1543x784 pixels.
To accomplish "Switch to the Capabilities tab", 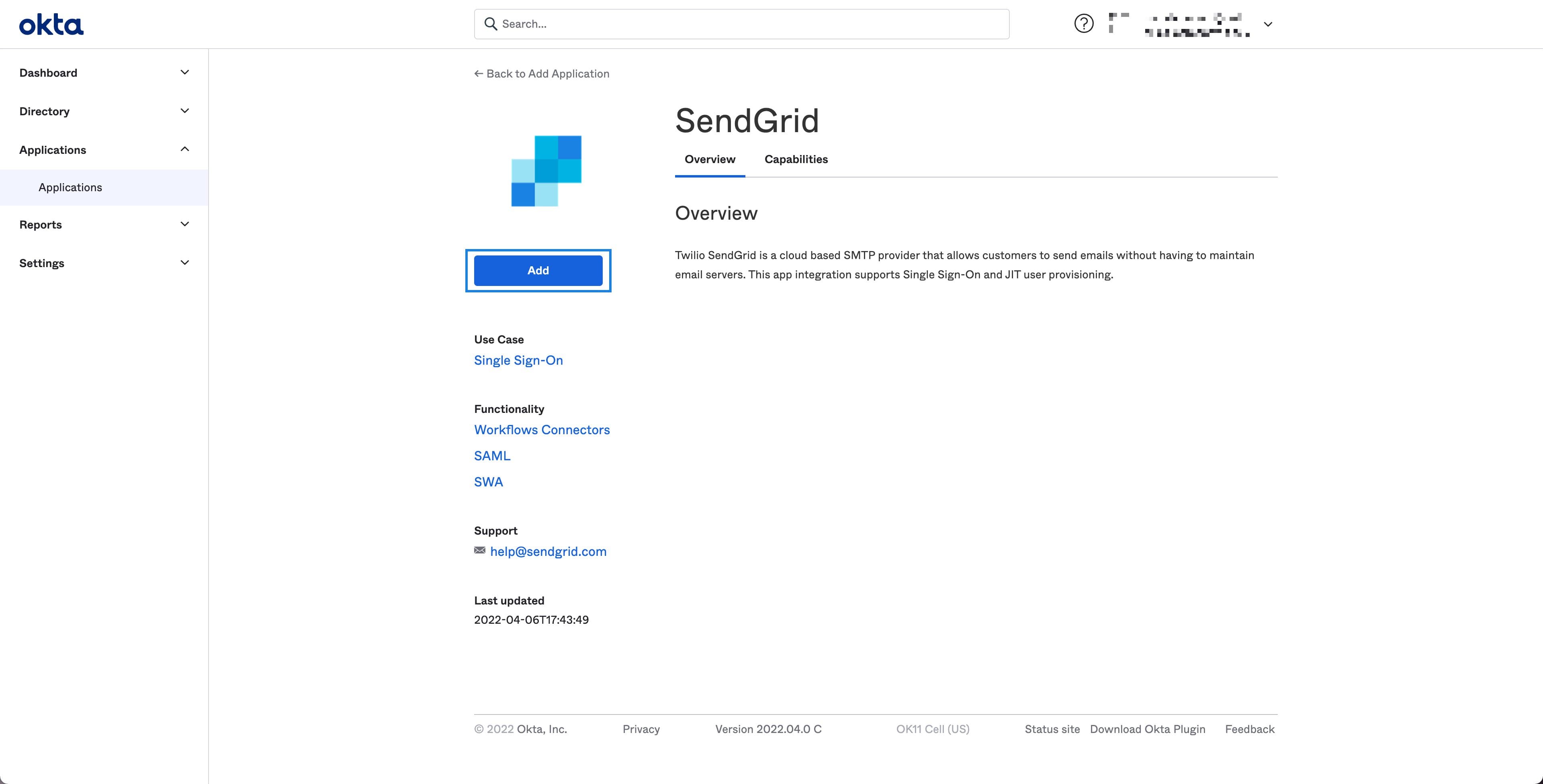I will [796, 159].
